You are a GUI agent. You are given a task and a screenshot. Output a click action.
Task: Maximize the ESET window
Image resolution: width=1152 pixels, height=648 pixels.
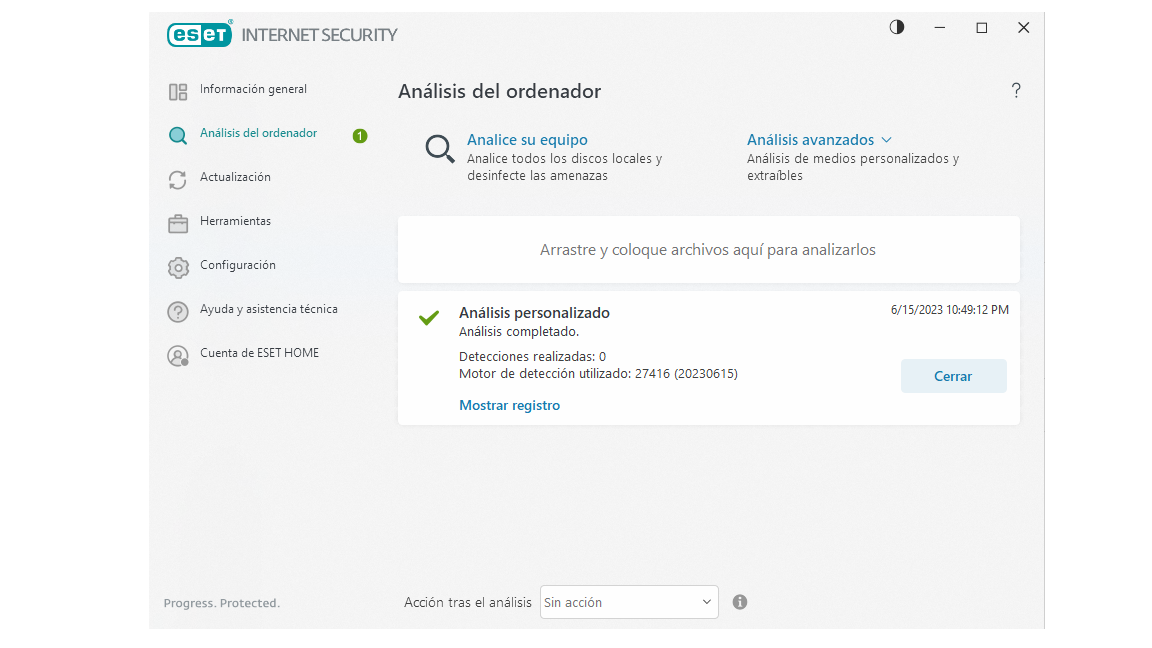click(x=982, y=28)
